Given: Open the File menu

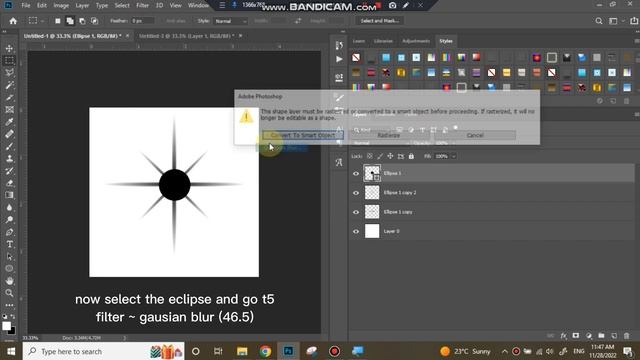Looking at the screenshot, I should point(26,5).
